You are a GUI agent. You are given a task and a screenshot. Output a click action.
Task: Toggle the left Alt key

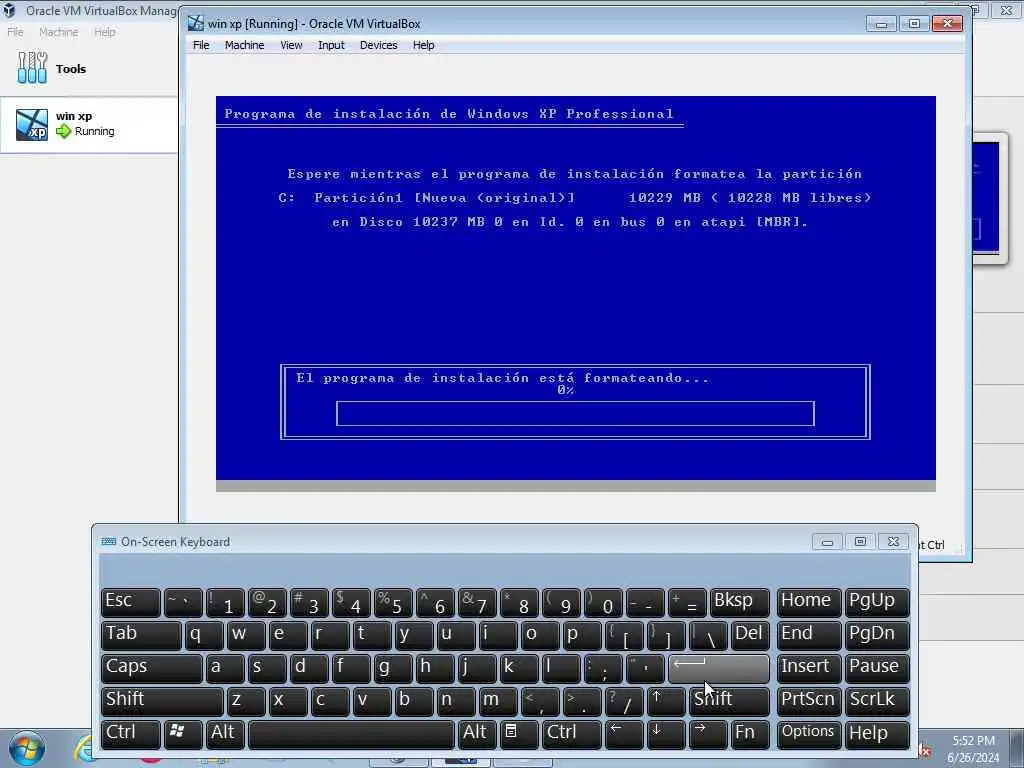pyautogui.click(x=225, y=733)
